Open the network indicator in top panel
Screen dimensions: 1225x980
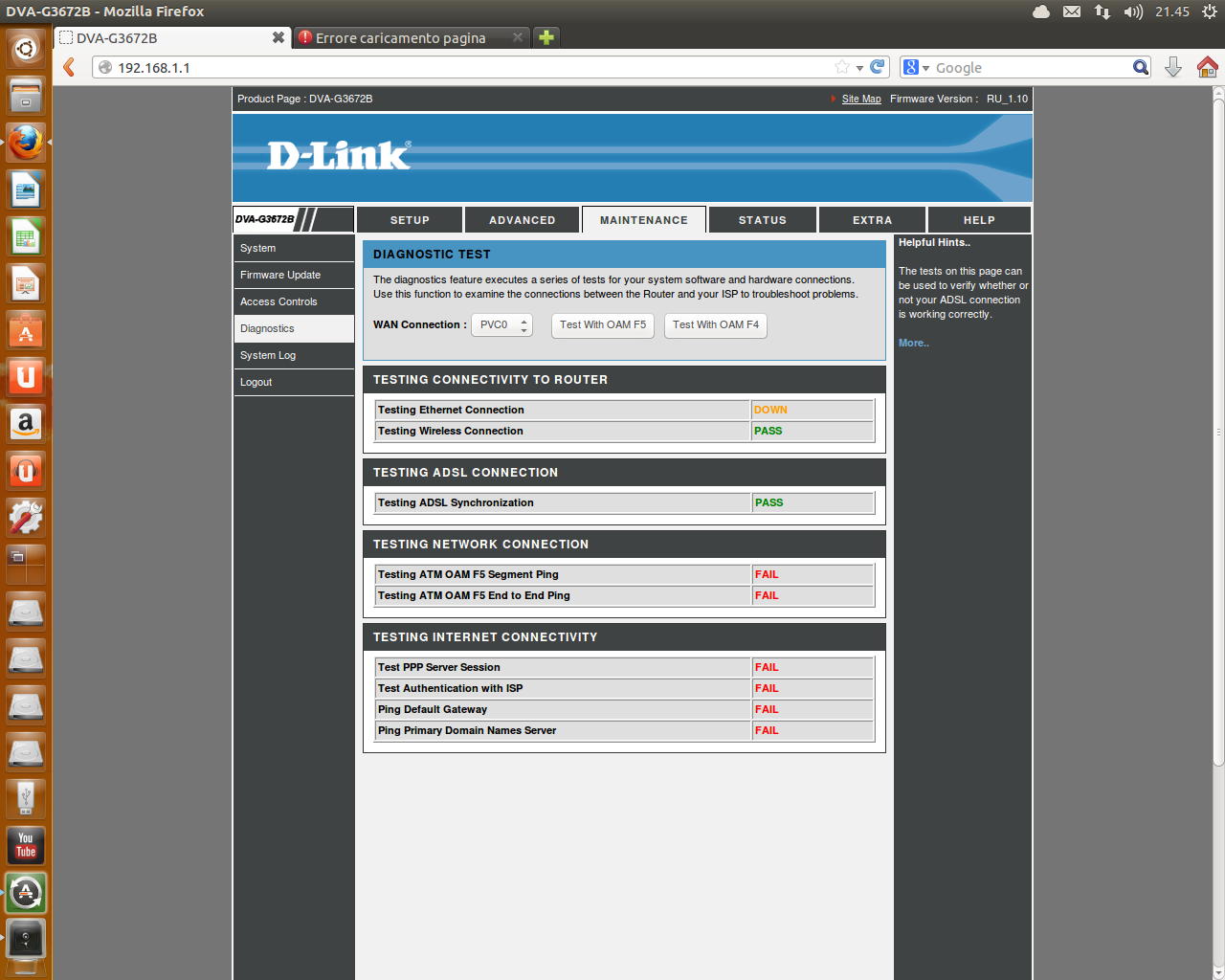pyautogui.click(x=1102, y=11)
